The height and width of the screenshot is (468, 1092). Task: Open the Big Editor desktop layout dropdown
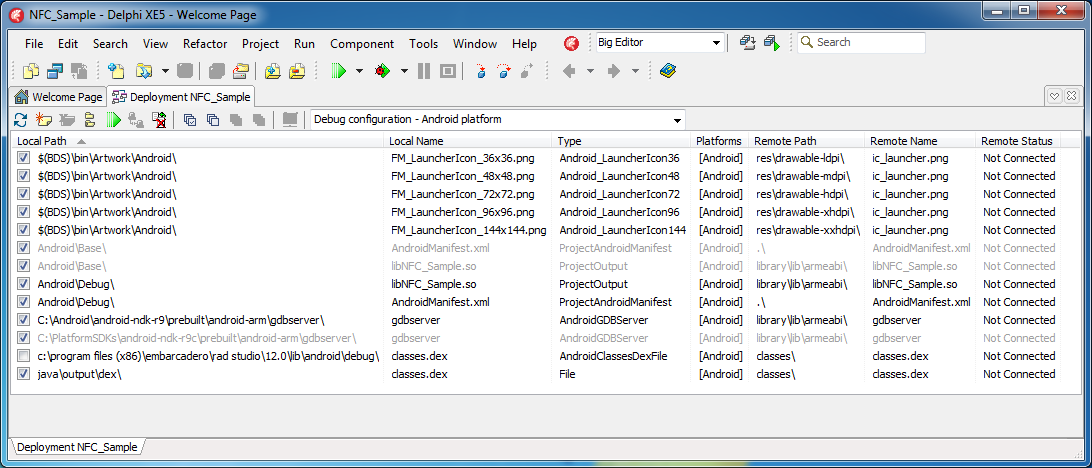[717, 43]
